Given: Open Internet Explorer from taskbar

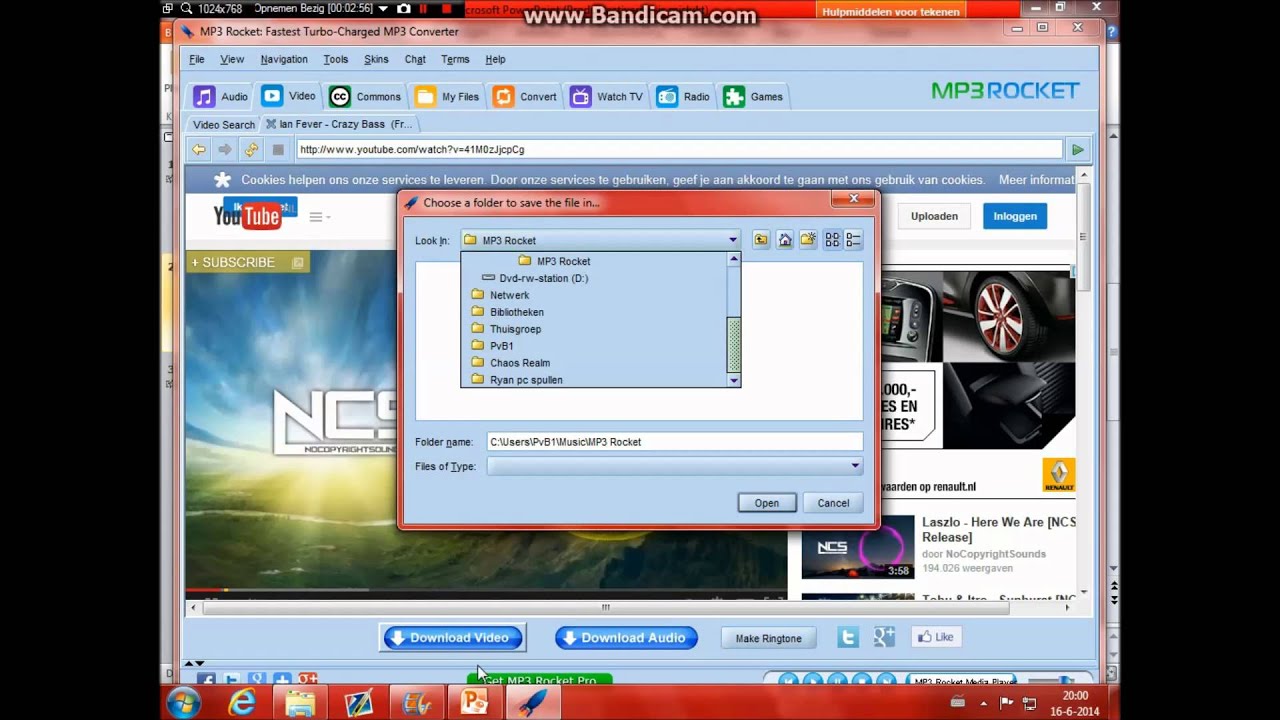Looking at the screenshot, I should coord(242,703).
